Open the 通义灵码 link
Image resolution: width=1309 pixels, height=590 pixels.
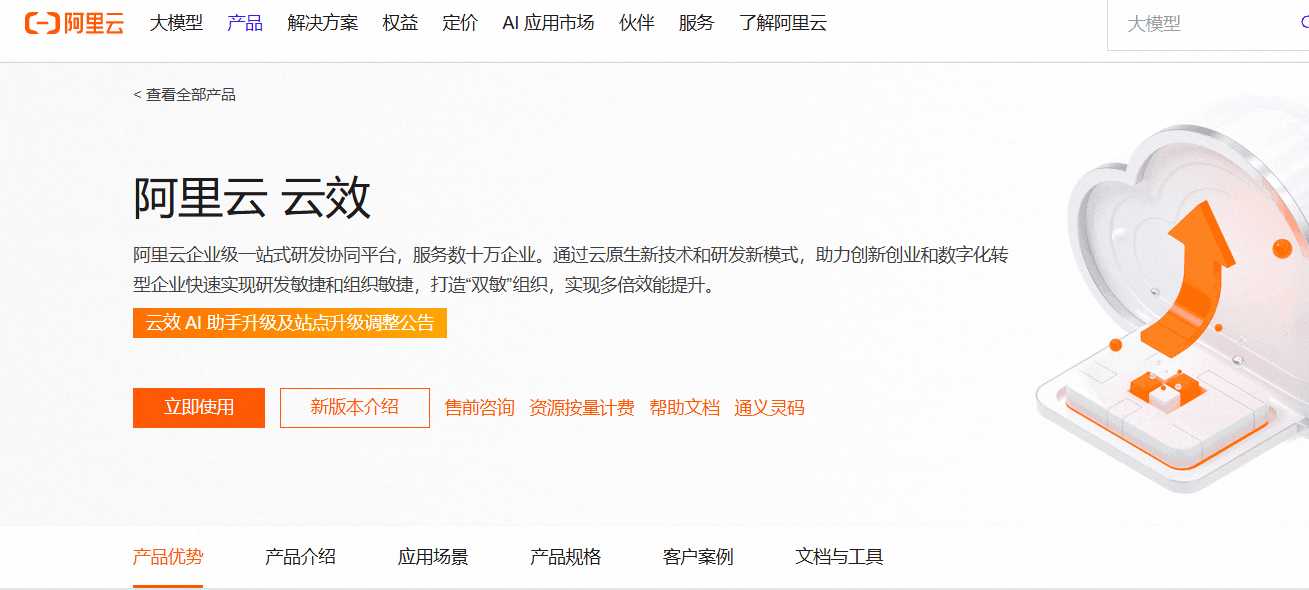click(769, 408)
